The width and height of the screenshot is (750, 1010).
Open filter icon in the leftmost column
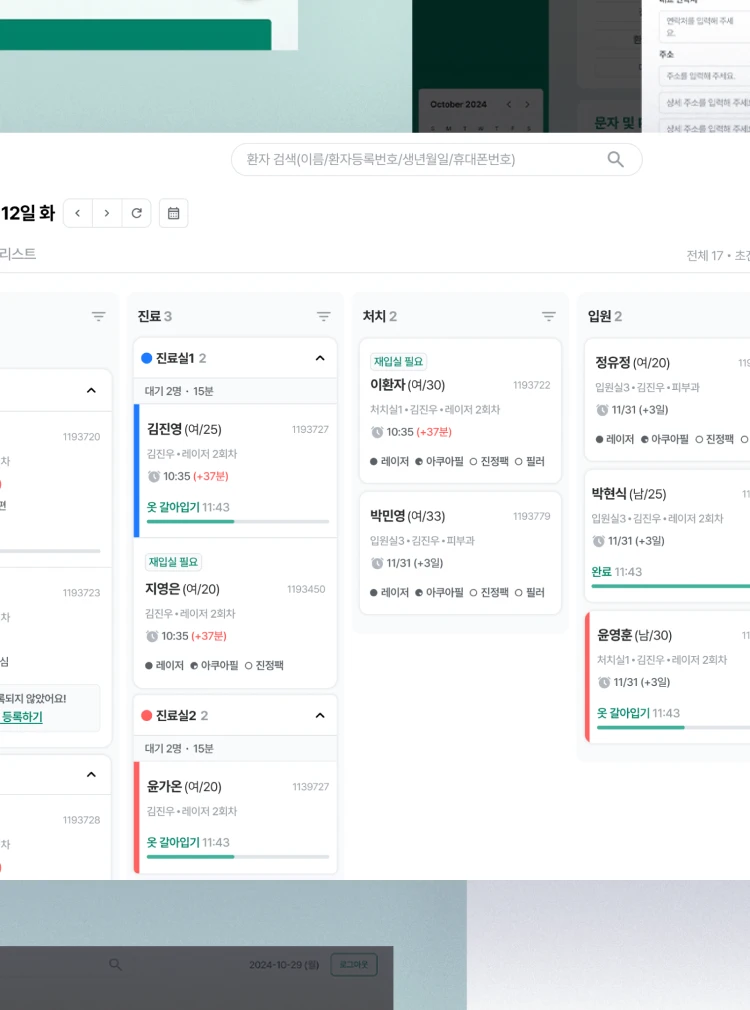(99, 316)
